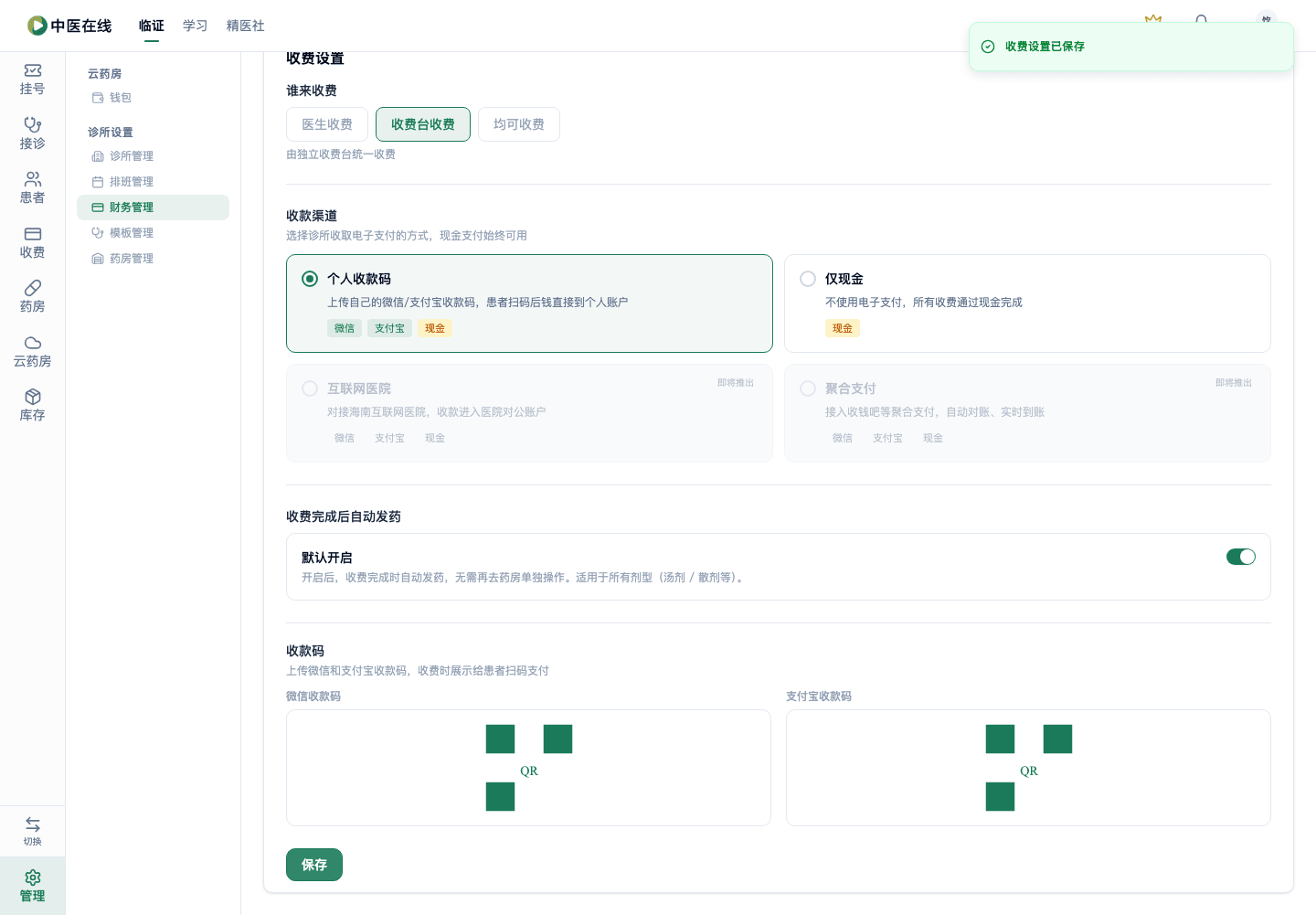1316x915 pixels.
Task: Click the 微信收款码 QR upload area
Action: [528, 768]
